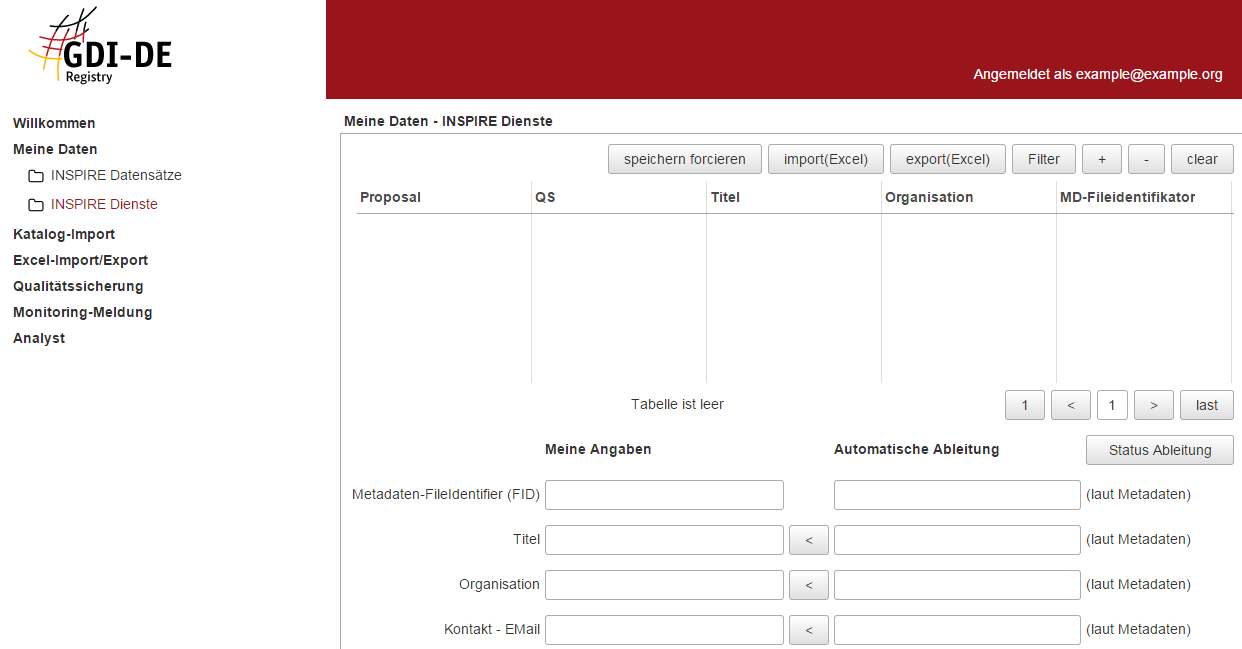Image resolution: width=1242 pixels, height=649 pixels.
Task: Click folder icon beside INSPIRE Datensätze
Action: [x=36, y=176]
